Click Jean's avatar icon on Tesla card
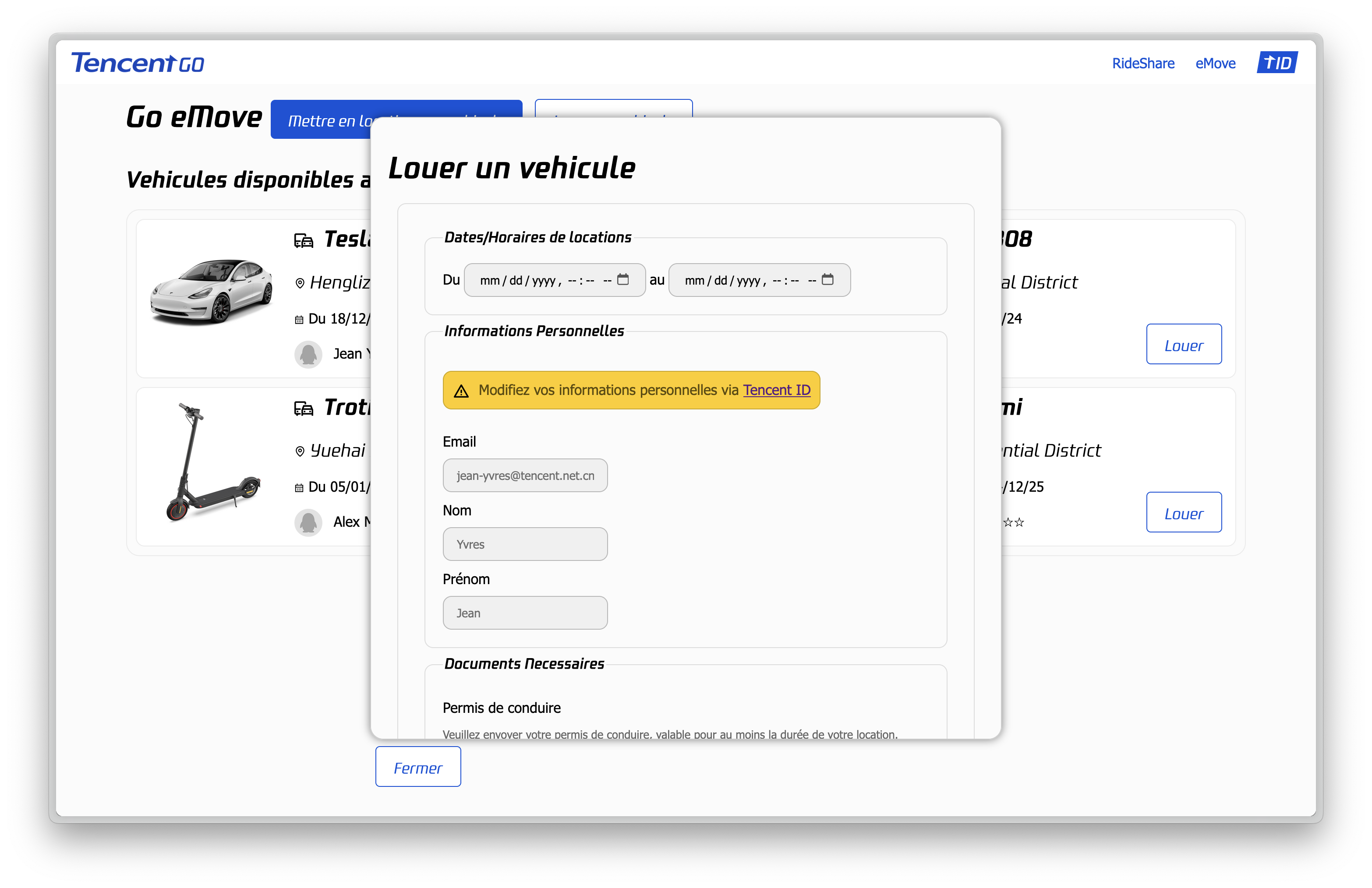1372x888 pixels. click(308, 354)
